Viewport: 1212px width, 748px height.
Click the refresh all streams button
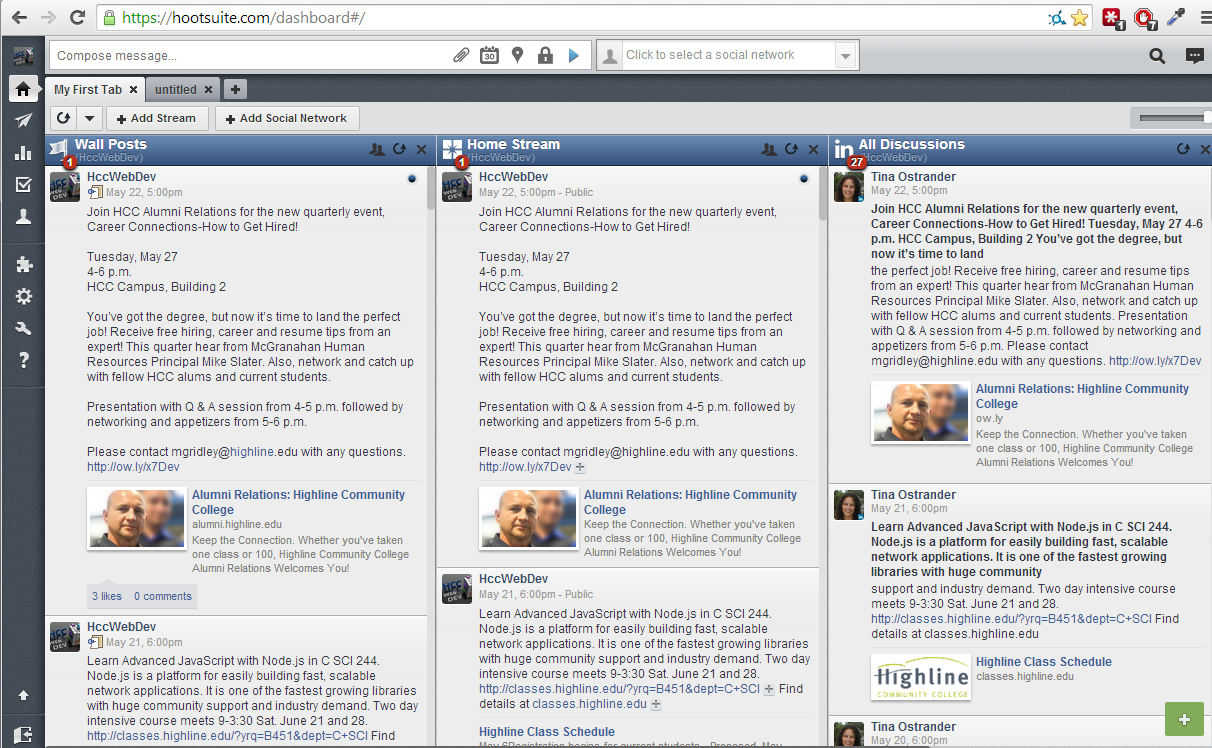coord(63,118)
